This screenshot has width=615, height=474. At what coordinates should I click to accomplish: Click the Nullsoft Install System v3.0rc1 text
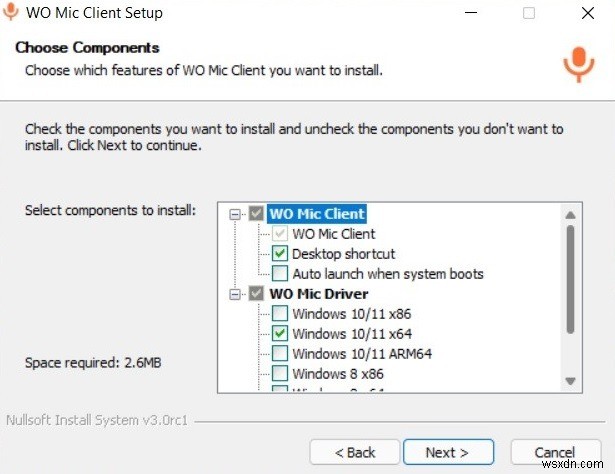pyautogui.click(x=97, y=420)
